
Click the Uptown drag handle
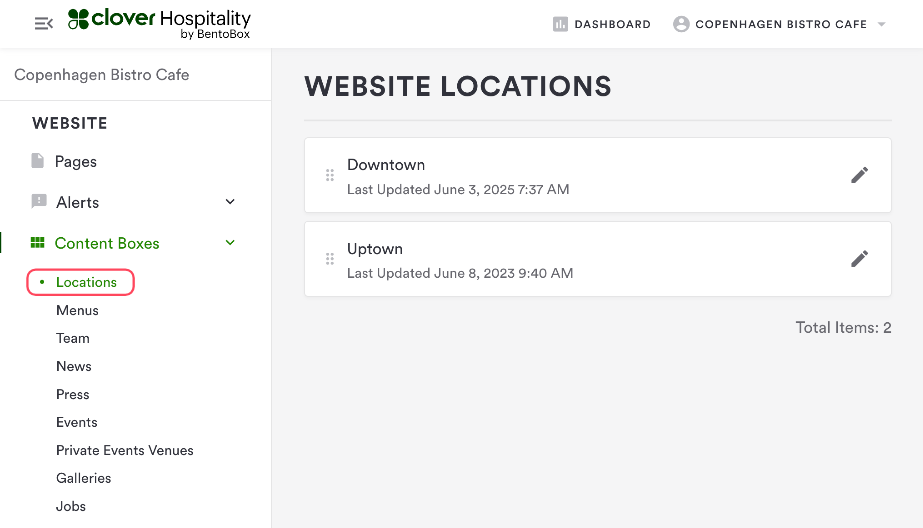330,259
